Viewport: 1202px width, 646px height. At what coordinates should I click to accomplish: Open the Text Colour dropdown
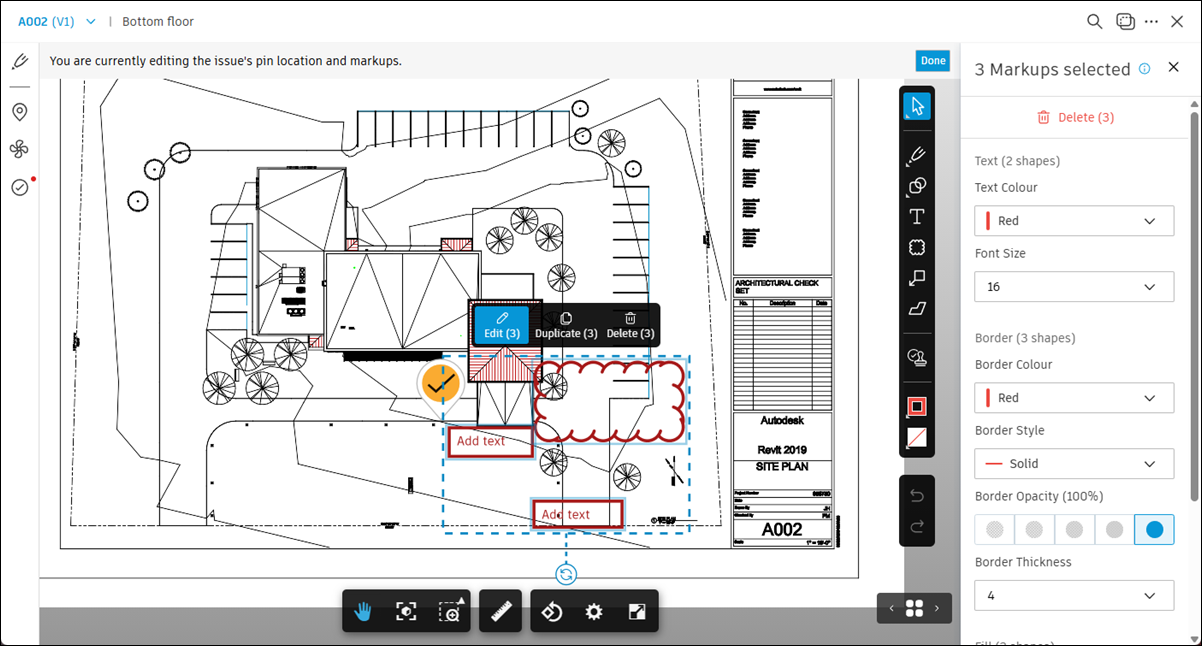coord(1074,221)
